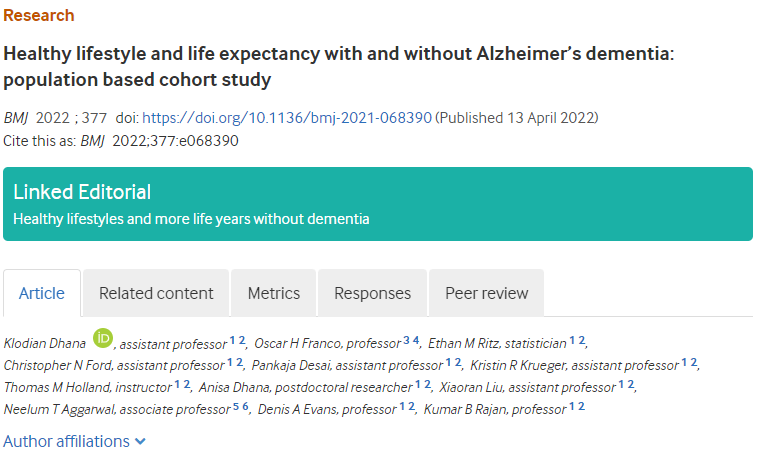Image resolution: width=759 pixels, height=453 pixels.
Task: Click affiliation 1 after Kumar B Rajan
Action: 572,407
